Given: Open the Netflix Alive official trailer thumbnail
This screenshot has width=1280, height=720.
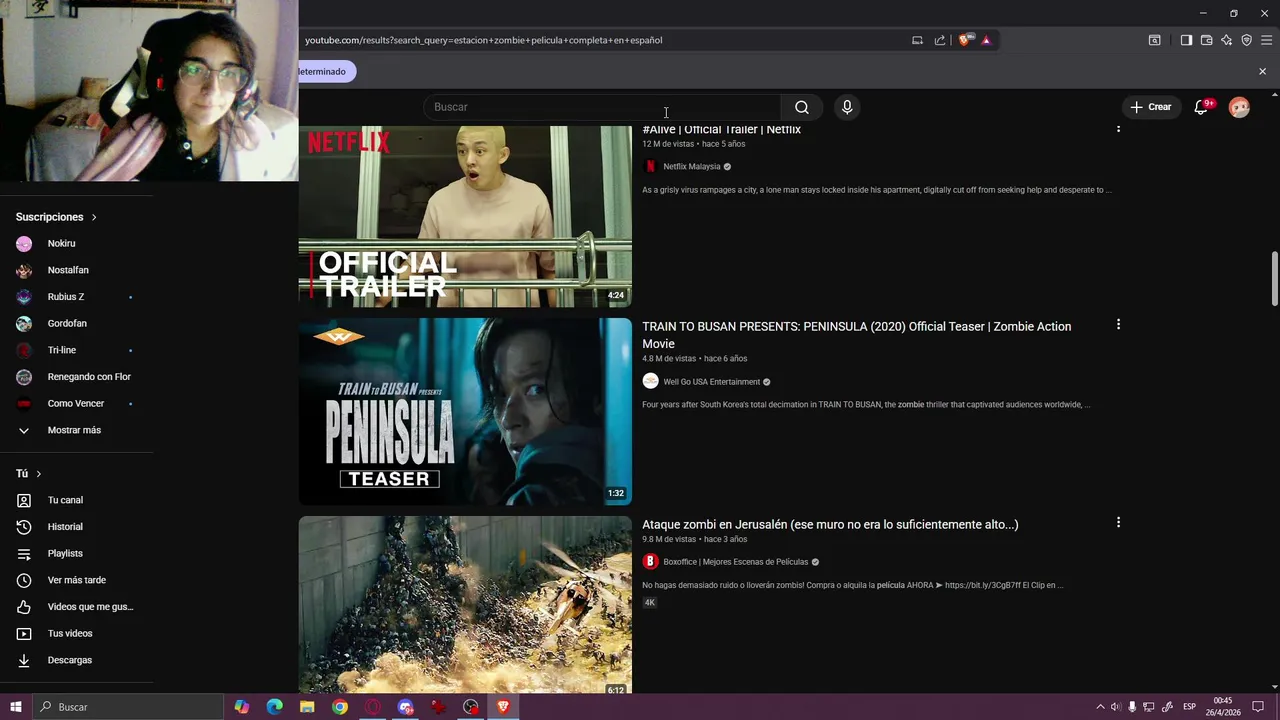Looking at the screenshot, I should coord(465,216).
